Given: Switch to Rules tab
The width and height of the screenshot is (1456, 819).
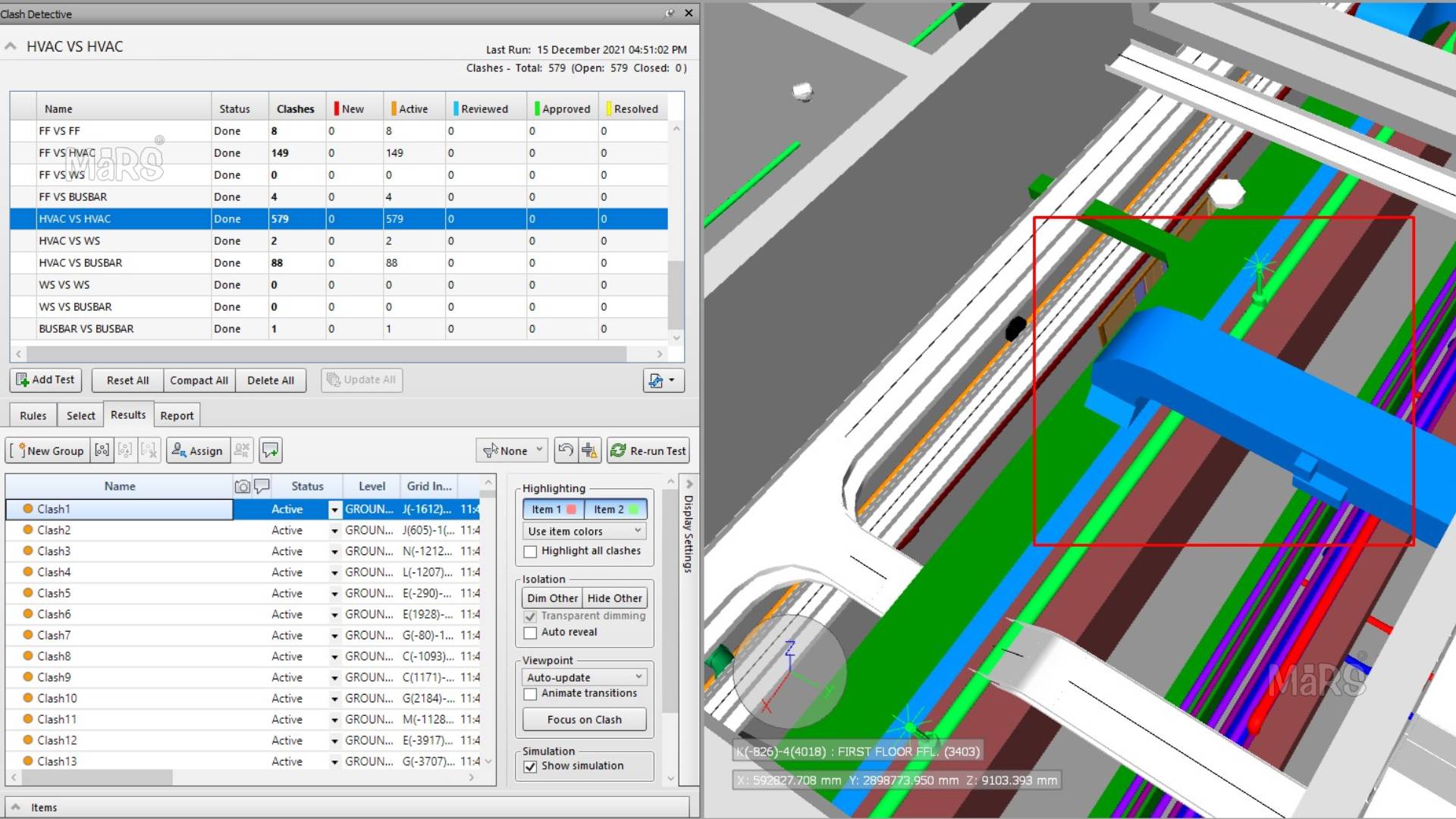Looking at the screenshot, I should [x=33, y=416].
